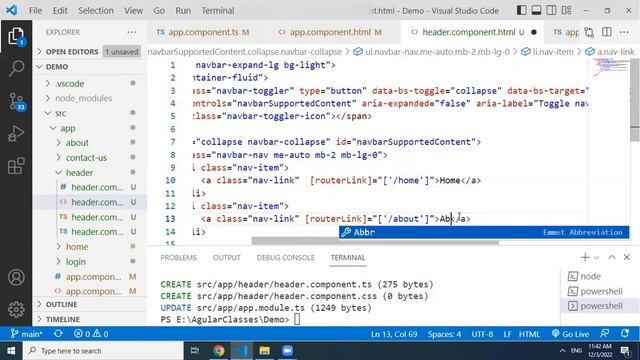
Task: Close the terminal panel
Action: click(x=627, y=257)
